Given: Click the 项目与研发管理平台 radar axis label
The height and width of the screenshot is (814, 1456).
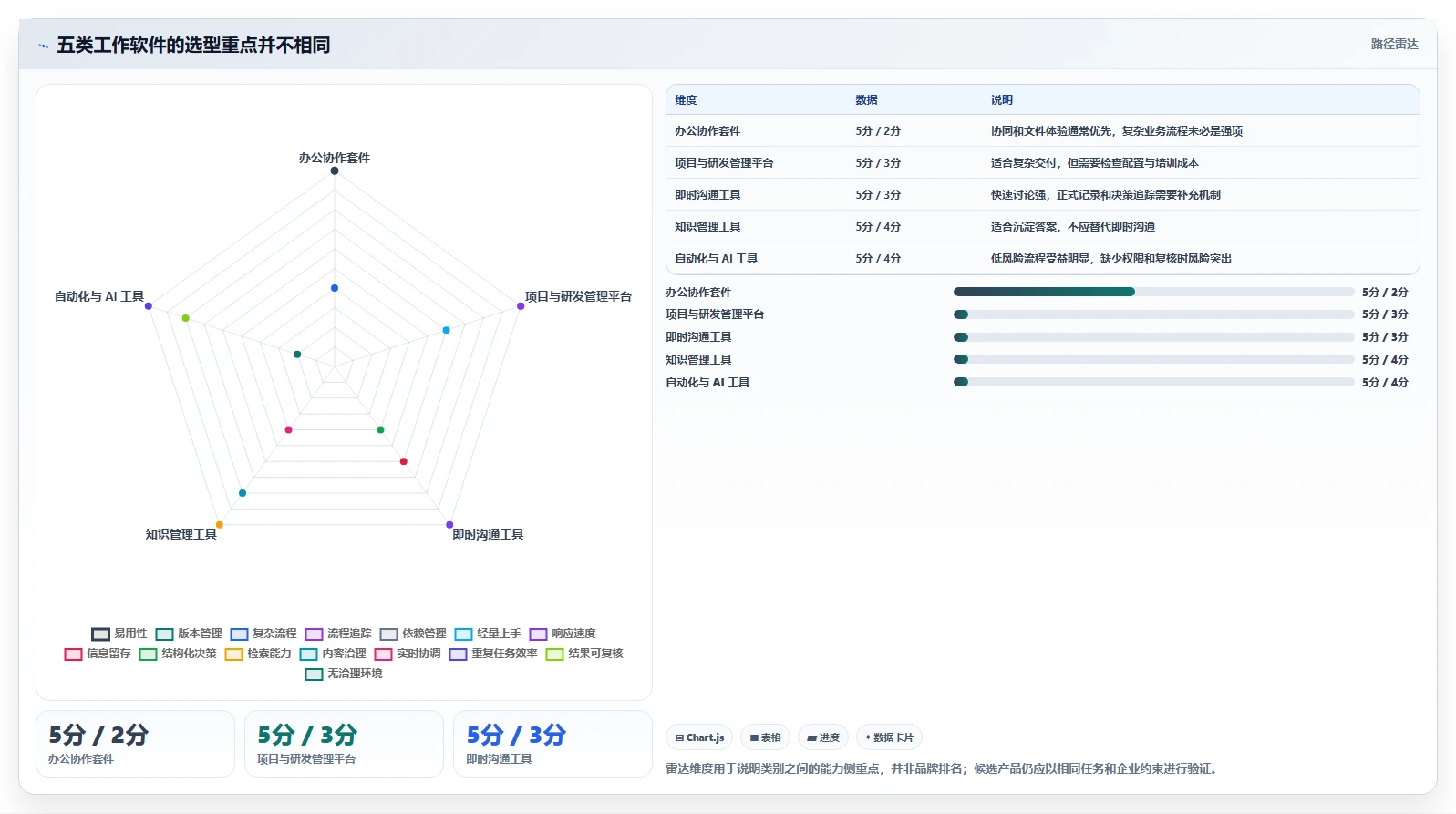Looking at the screenshot, I should (578, 296).
